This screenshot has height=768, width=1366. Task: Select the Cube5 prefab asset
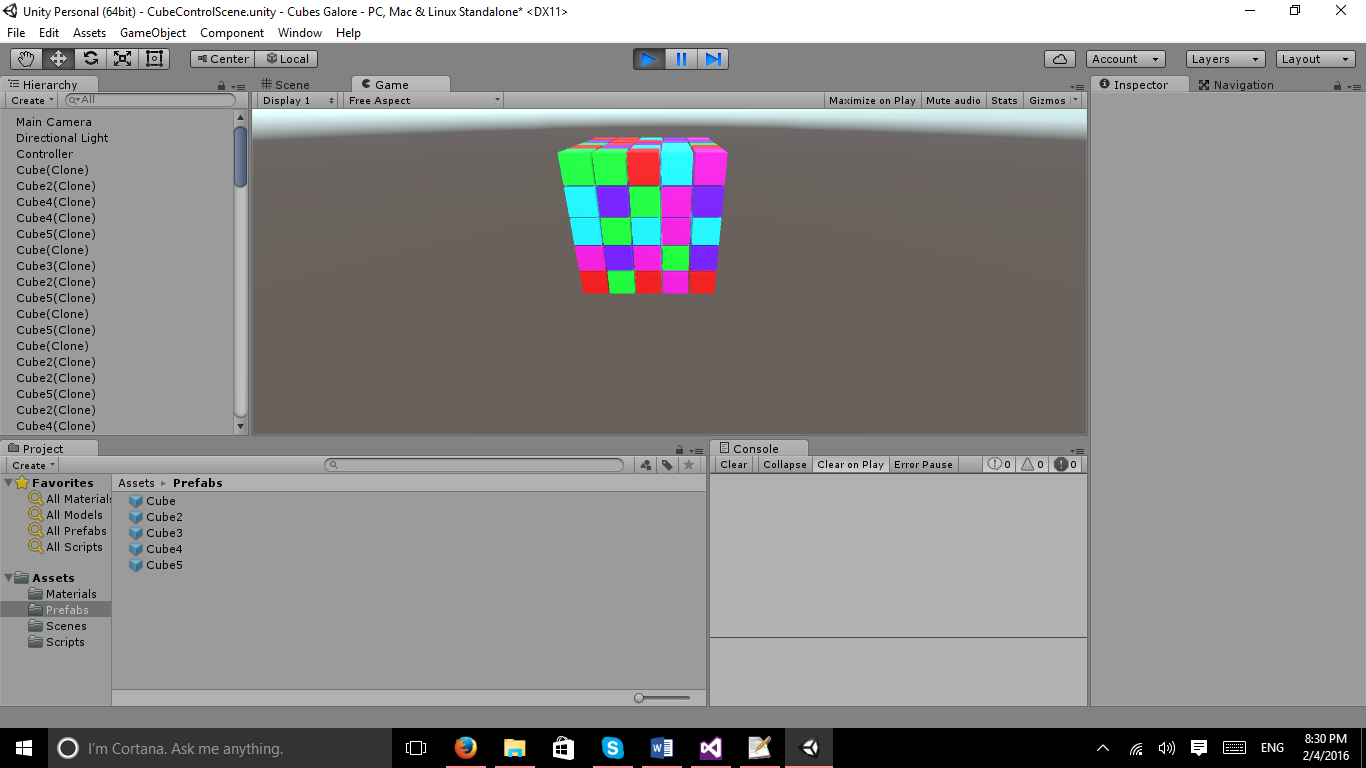pyautogui.click(x=156, y=565)
